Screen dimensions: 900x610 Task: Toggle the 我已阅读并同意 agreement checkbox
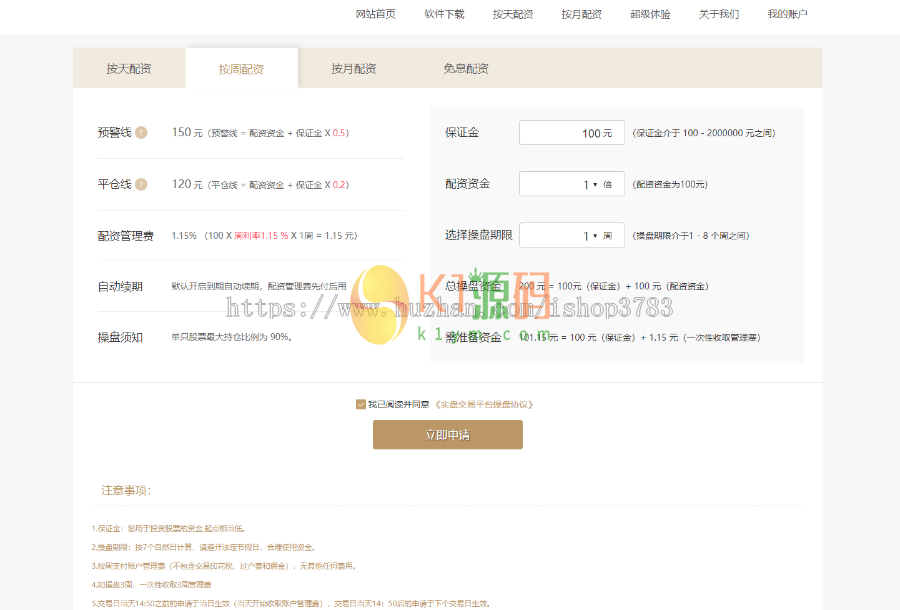[360, 405]
